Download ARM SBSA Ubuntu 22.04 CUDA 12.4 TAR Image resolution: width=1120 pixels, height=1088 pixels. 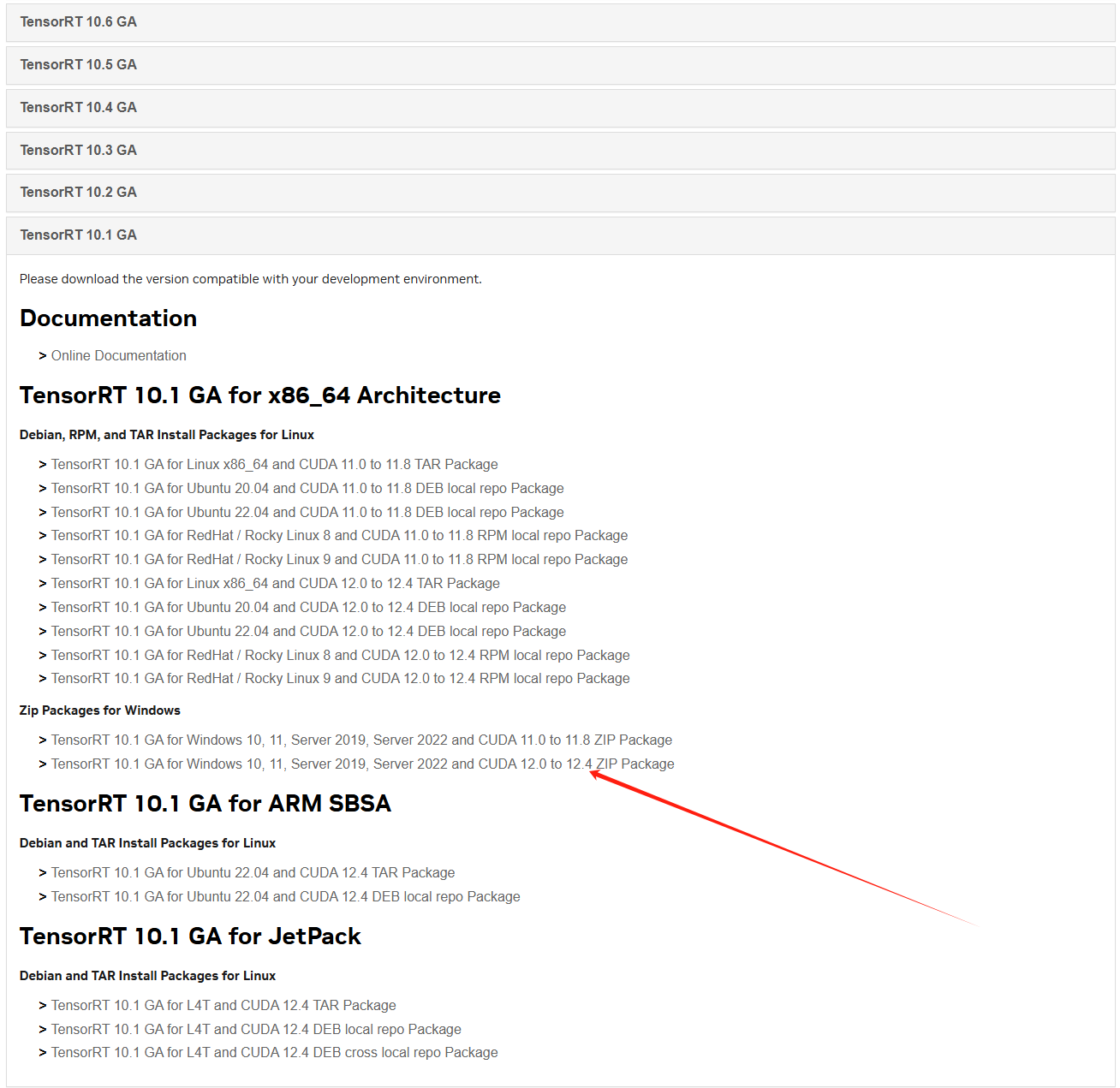pos(253,873)
